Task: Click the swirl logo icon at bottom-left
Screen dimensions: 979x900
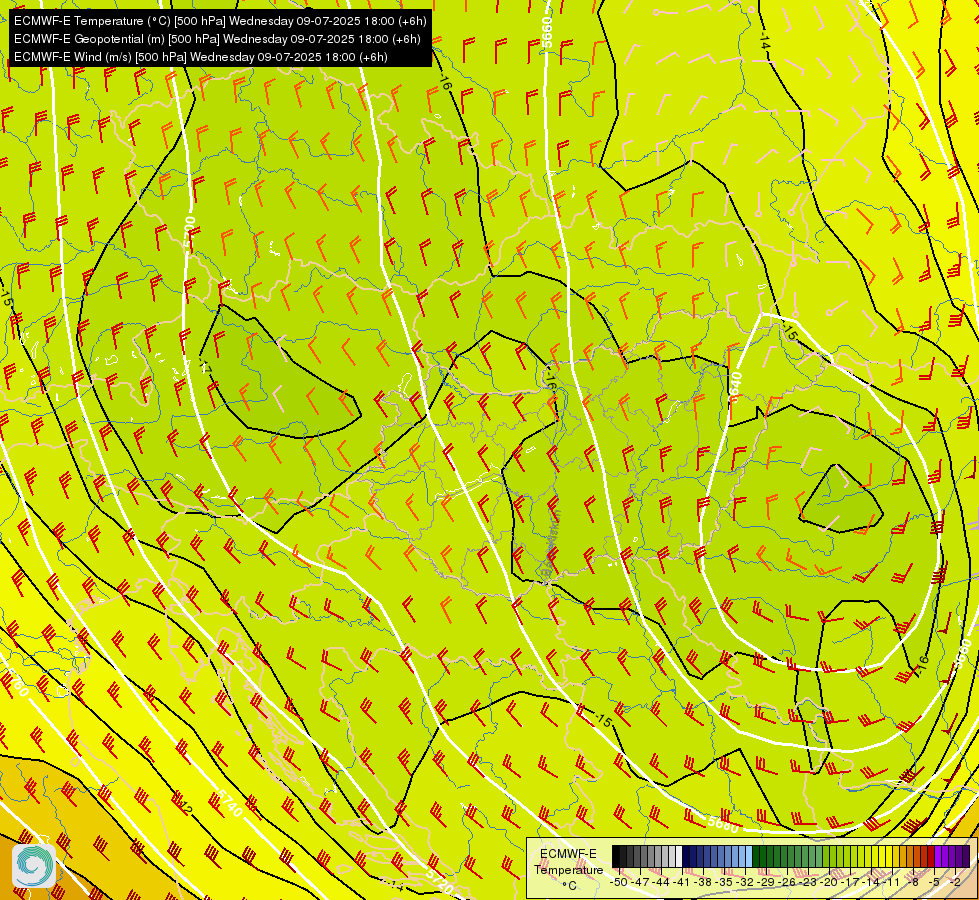Action: point(34,865)
